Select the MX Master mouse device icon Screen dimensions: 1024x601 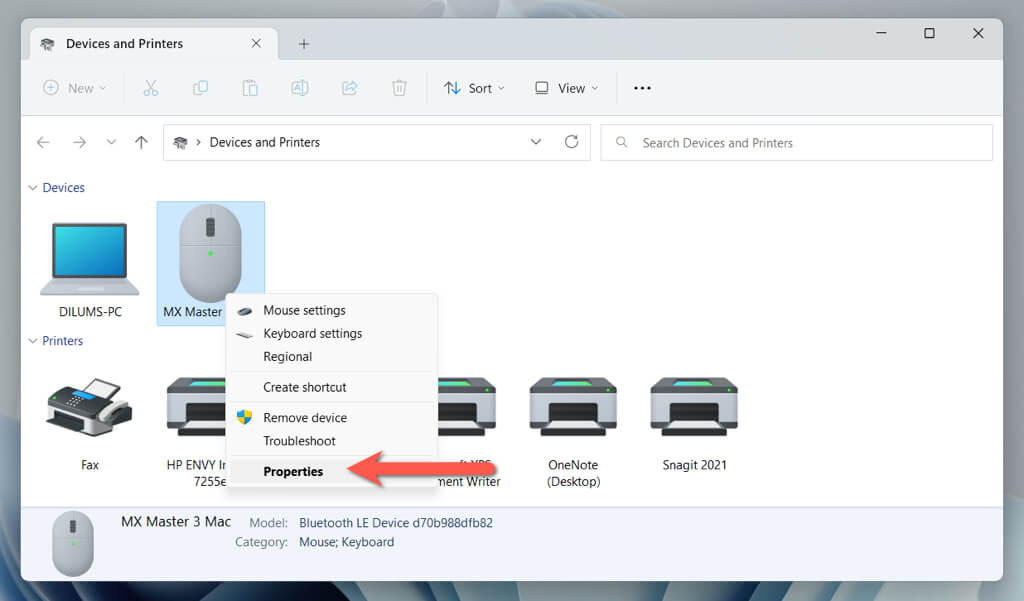tap(210, 252)
